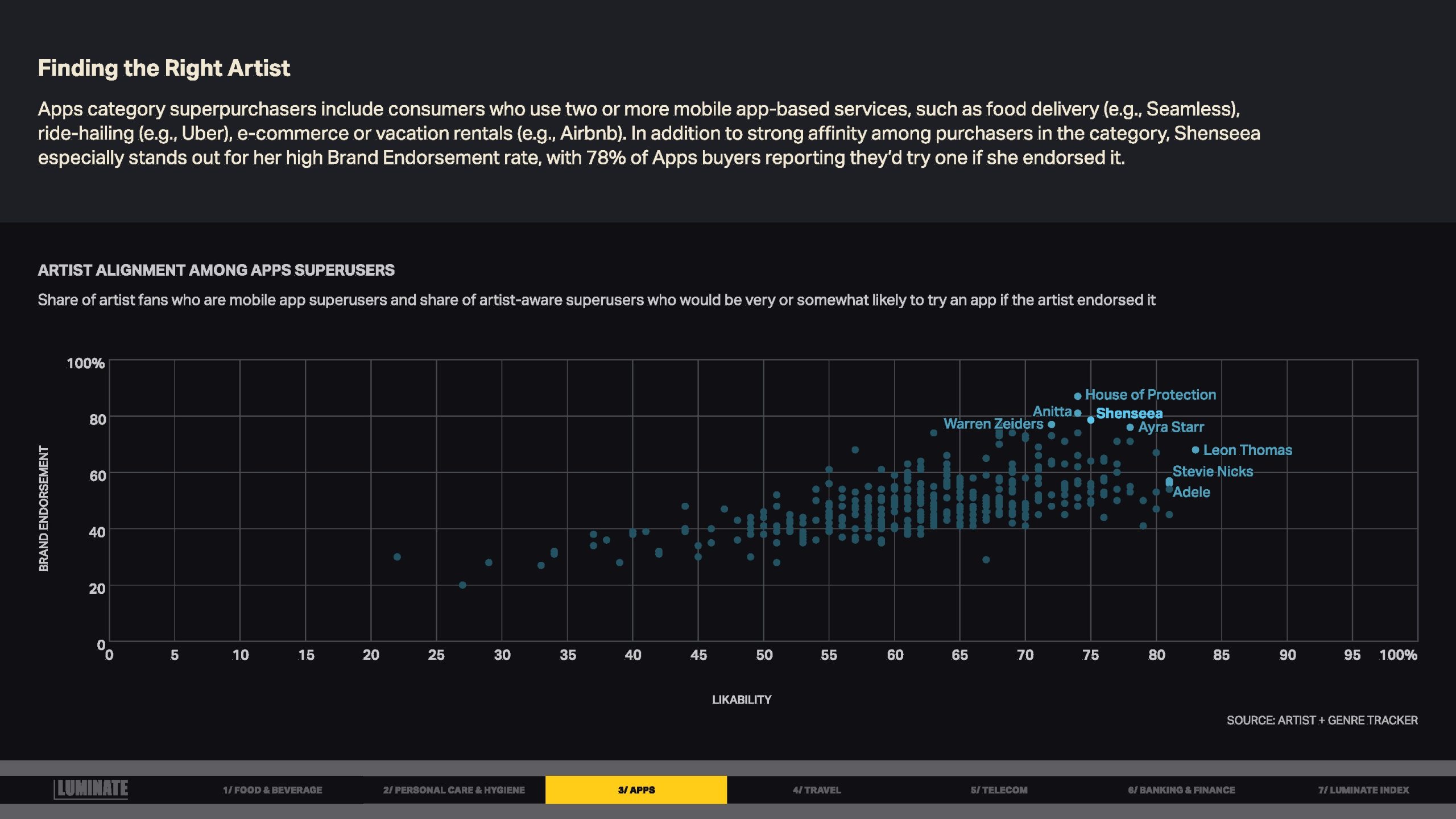Select the highlighted 3/ Apps tab
Viewport: 1456px width, 819px height.
point(636,790)
